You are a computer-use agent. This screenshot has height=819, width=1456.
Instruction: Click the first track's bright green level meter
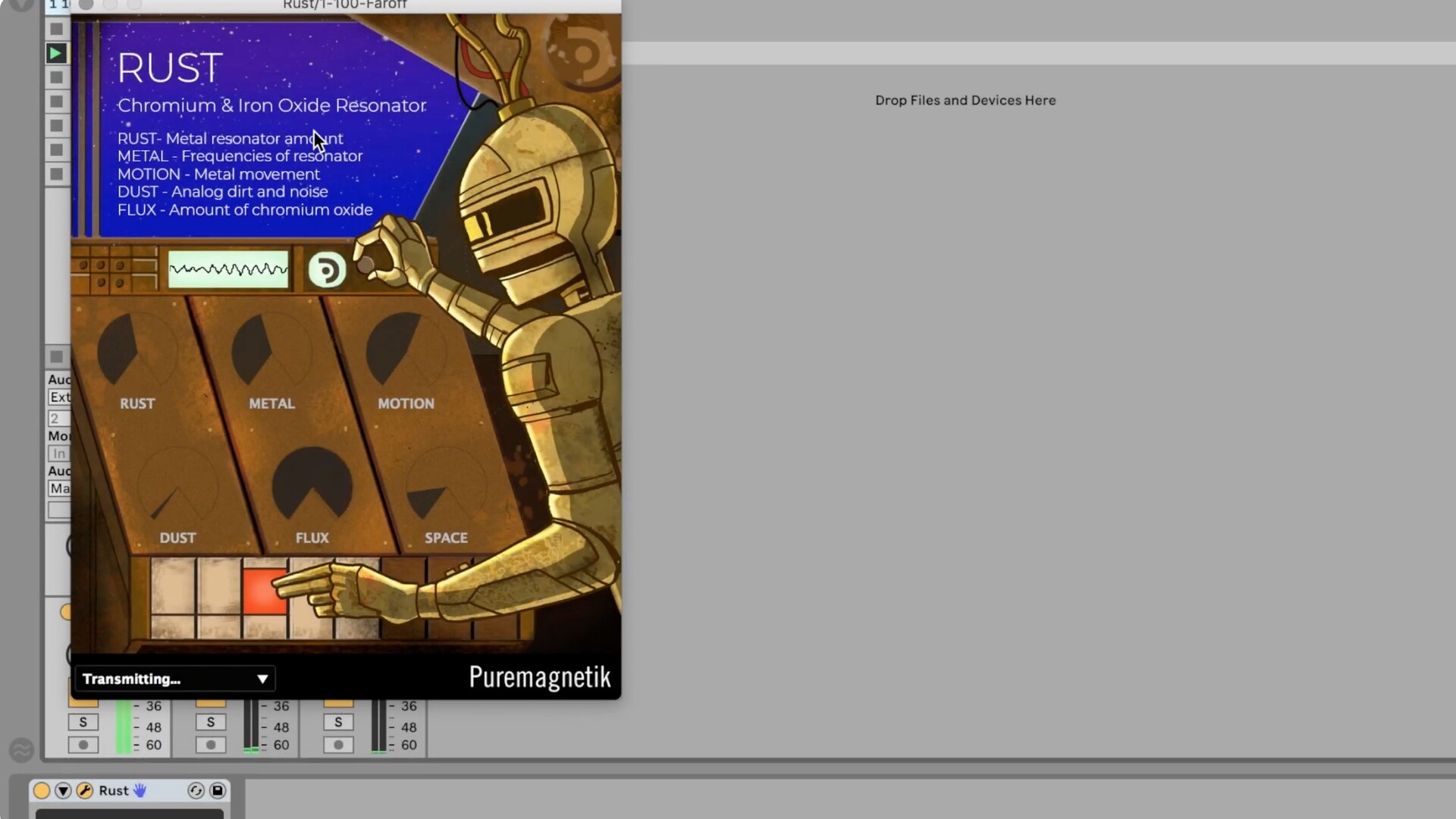point(123,726)
